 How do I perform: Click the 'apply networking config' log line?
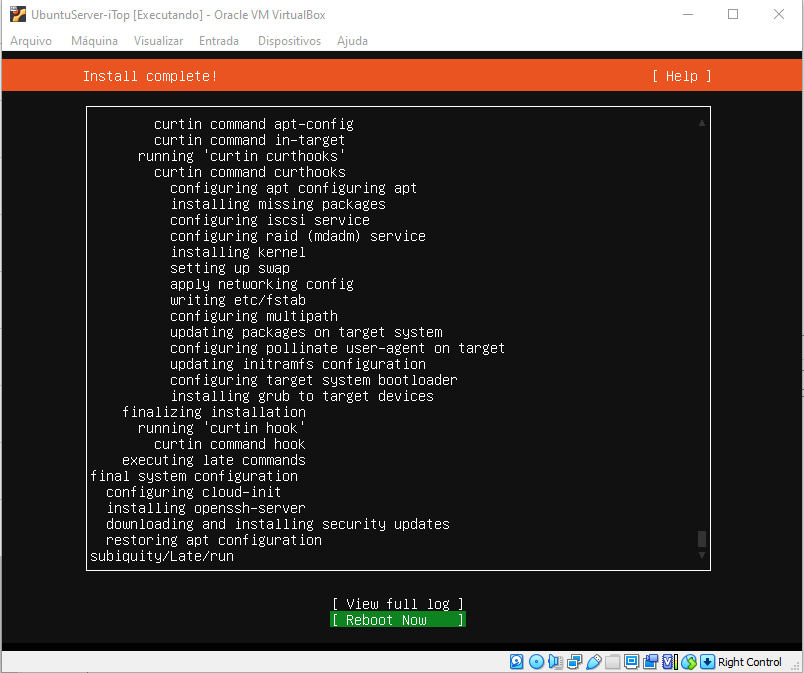(x=262, y=284)
